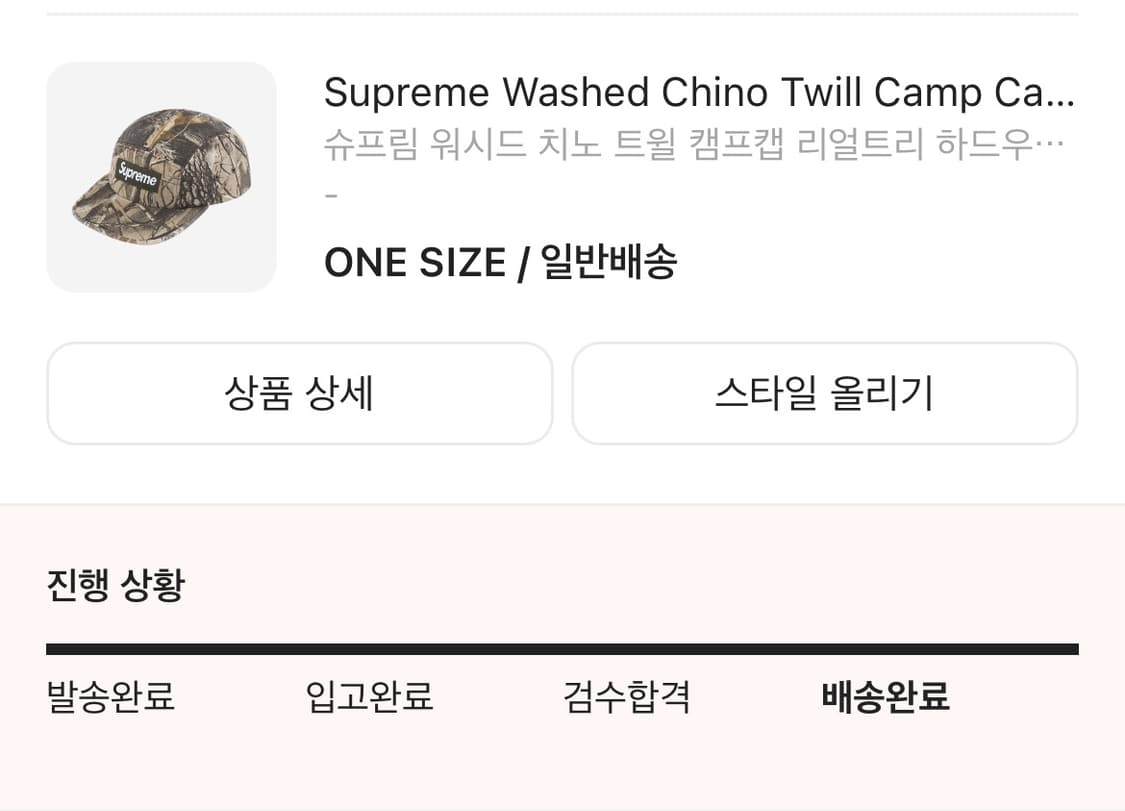Click the ONE SIZE size label
Screen dimensions: 1125x811
pos(415,263)
